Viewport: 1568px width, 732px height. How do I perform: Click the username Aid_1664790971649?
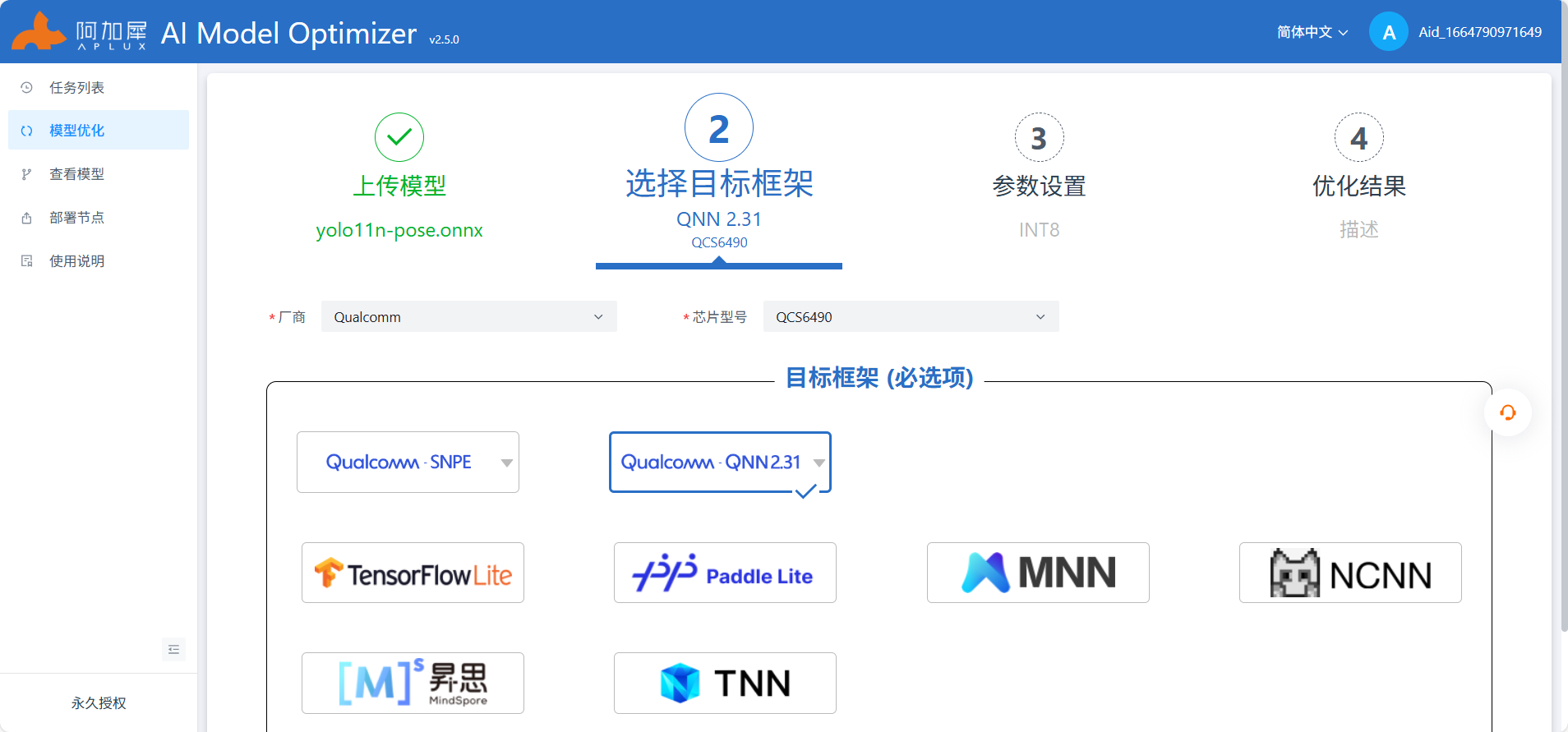tap(1480, 32)
